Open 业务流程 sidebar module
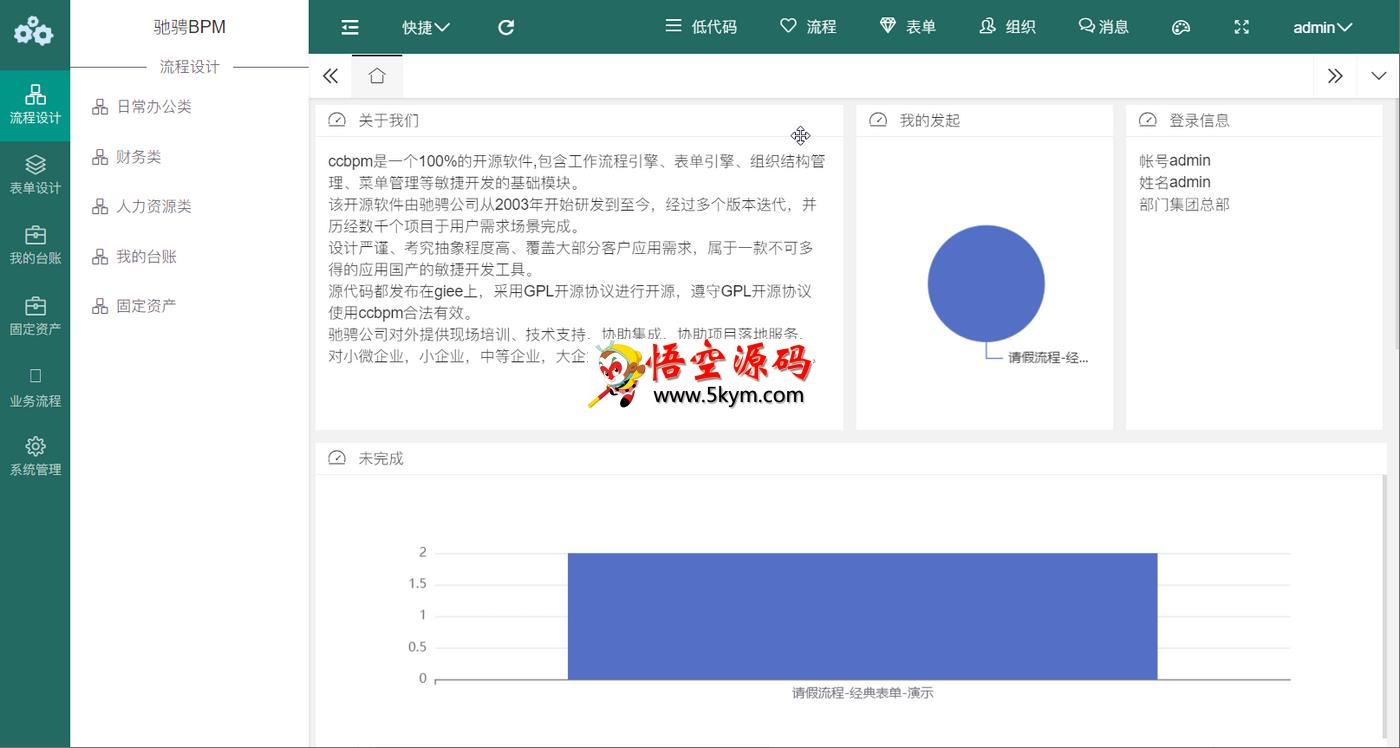This screenshot has height=748, width=1400. click(x=35, y=388)
